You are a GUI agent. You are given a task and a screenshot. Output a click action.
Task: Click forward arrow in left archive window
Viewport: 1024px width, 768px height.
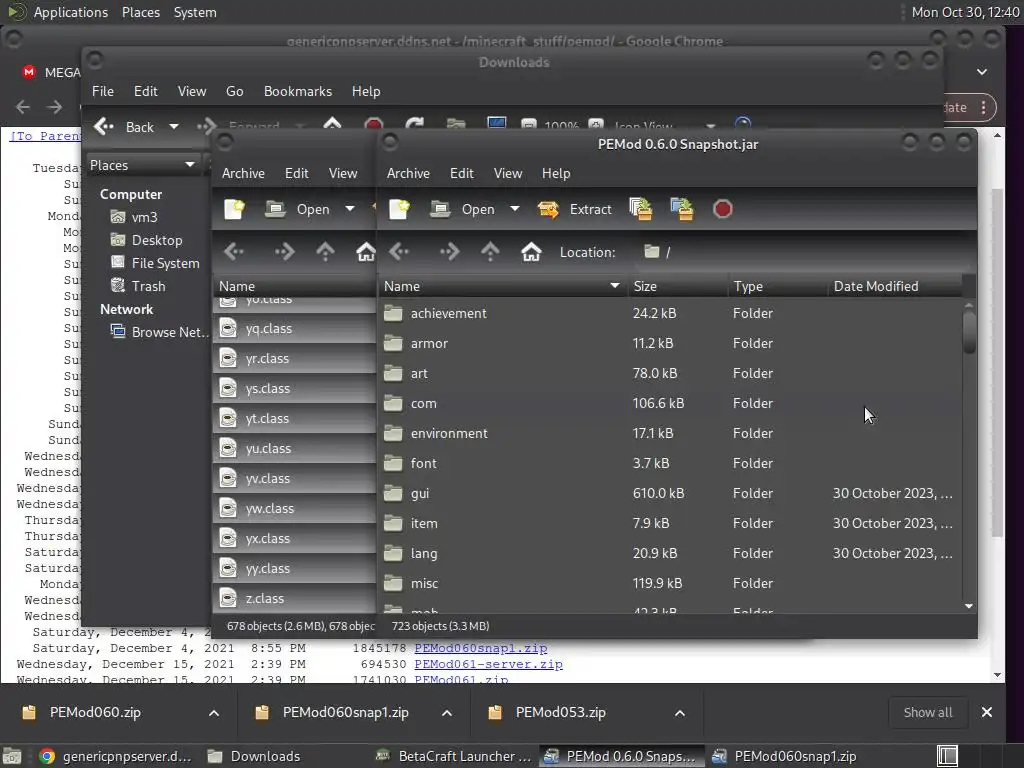[x=284, y=251]
